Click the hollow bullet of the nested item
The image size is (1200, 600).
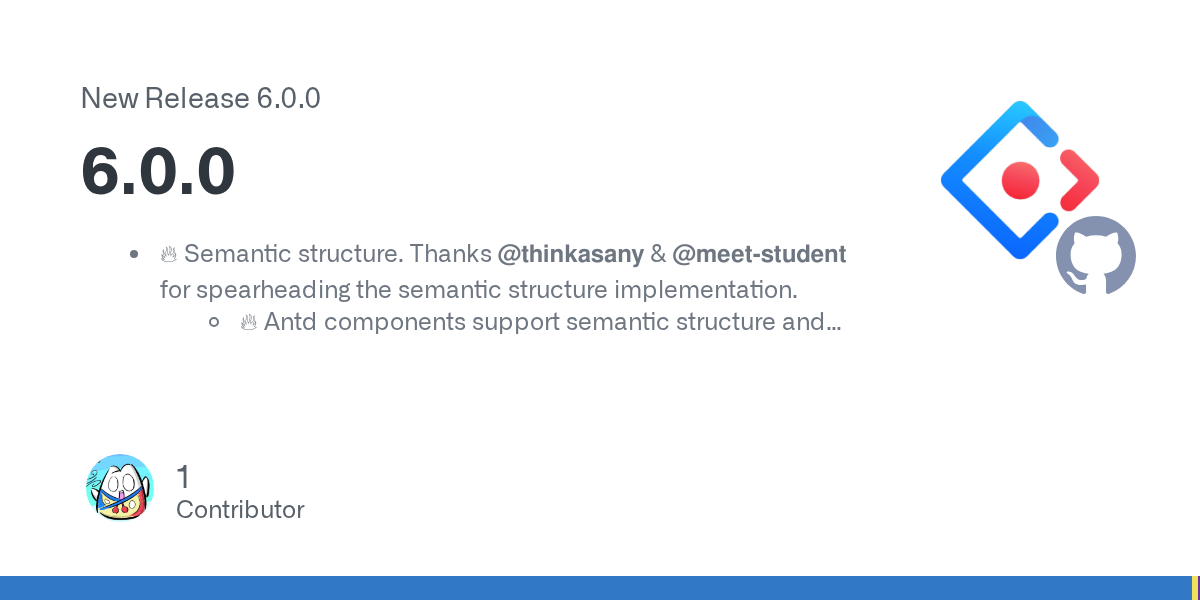click(214, 323)
